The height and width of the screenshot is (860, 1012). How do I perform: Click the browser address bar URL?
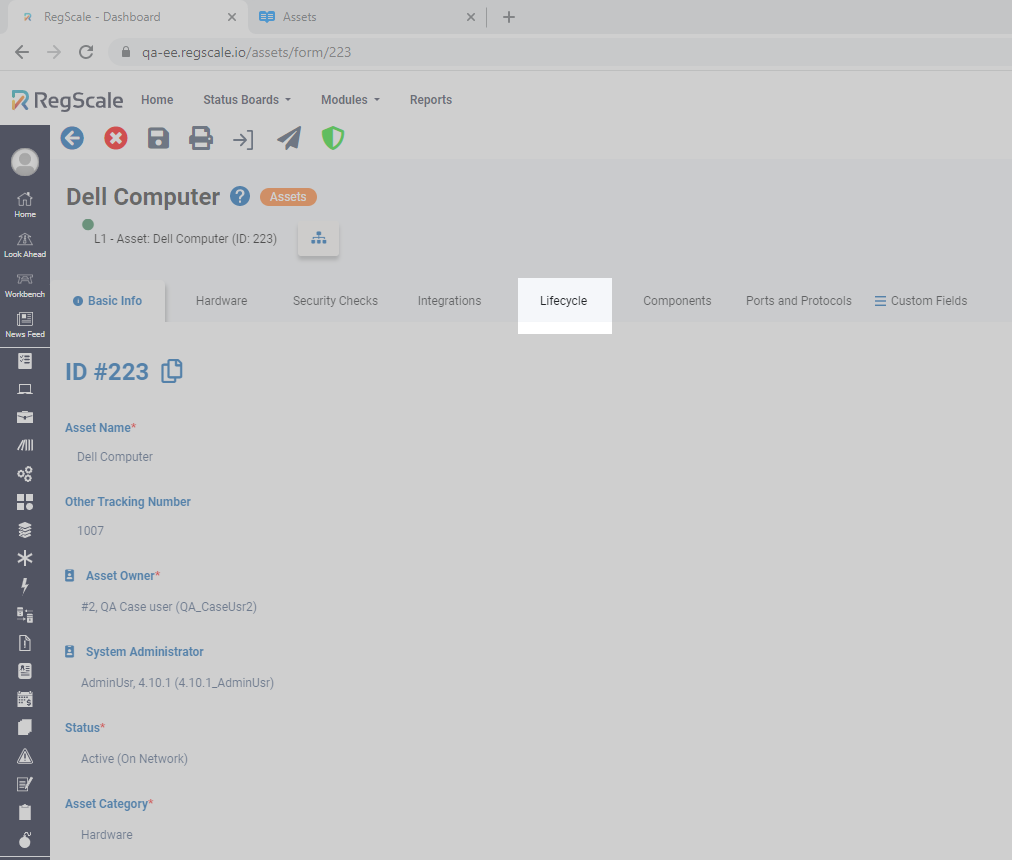coord(247,52)
